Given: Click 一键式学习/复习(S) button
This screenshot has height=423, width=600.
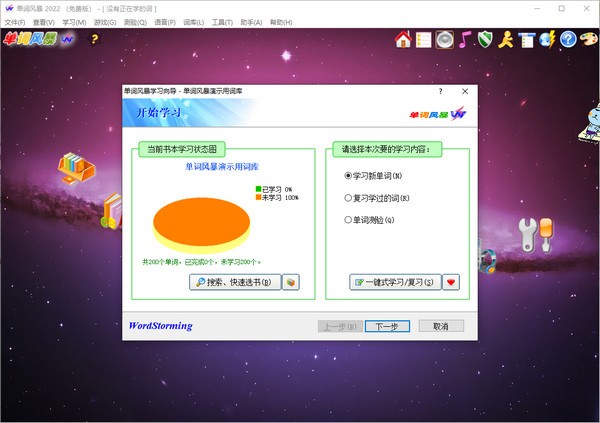Looking at the screenshot, I should (395, 283).
